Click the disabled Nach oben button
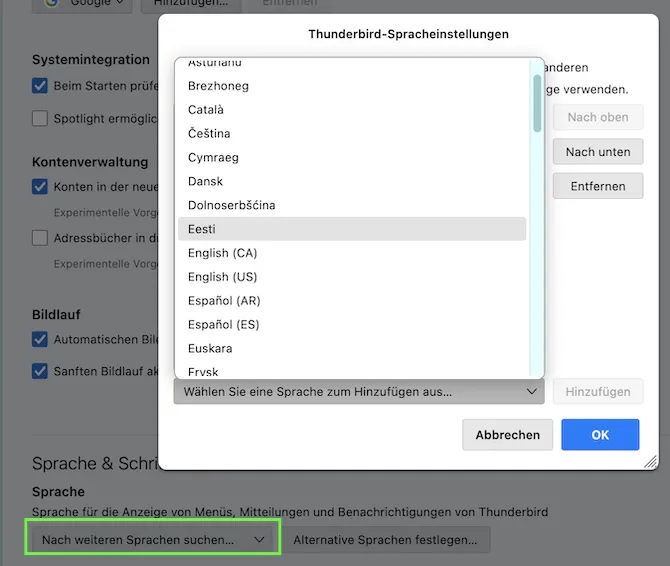 pyautogui.click(x=598, y=117)
